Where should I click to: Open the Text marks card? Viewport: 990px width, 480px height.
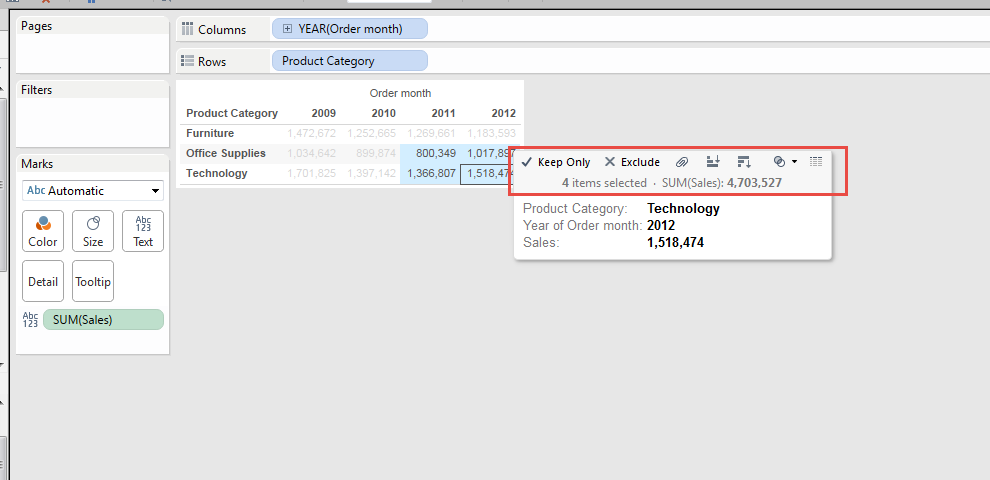[x=143, y=231]
